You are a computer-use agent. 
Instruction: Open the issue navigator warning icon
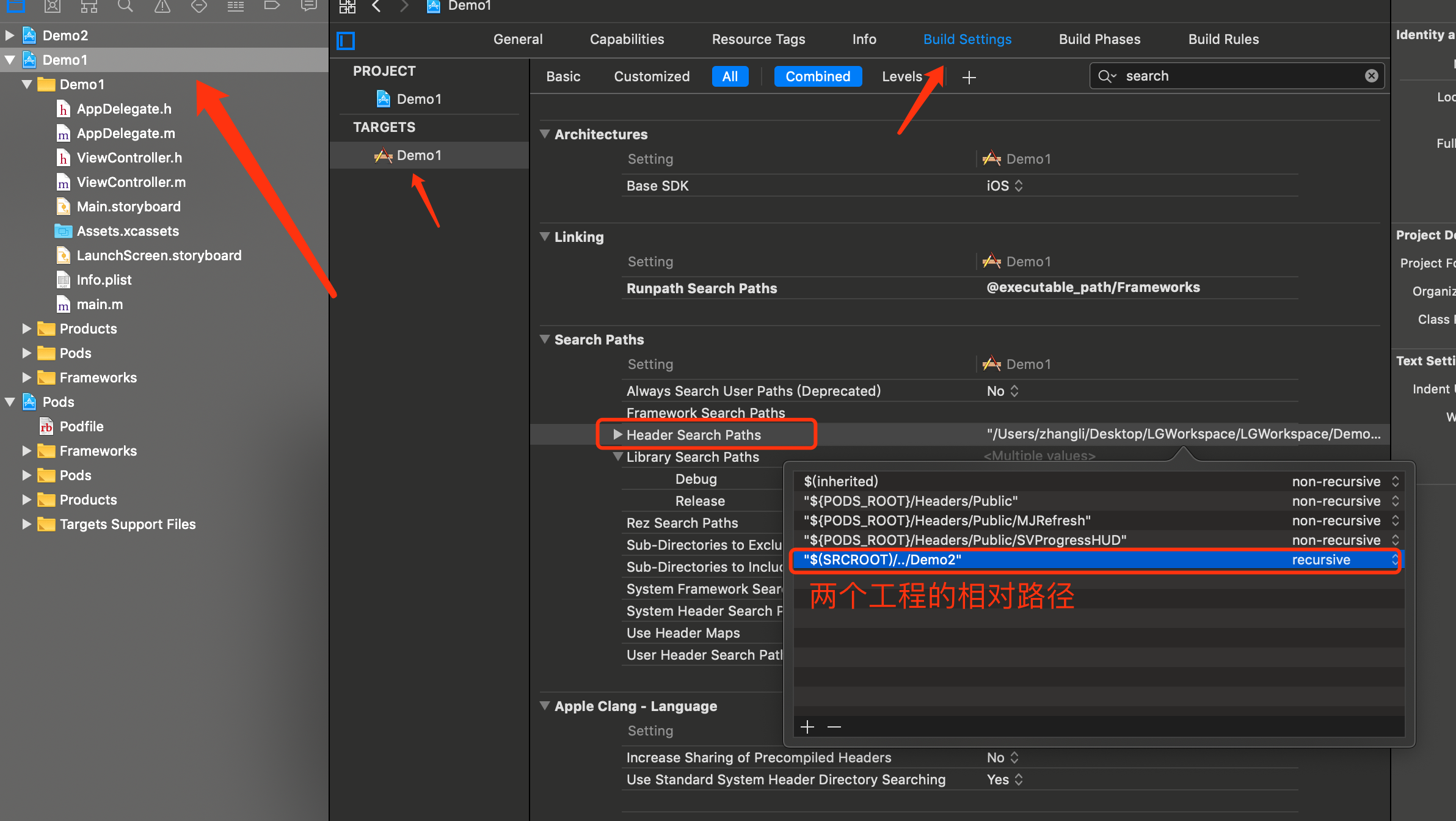pos(162,7)
